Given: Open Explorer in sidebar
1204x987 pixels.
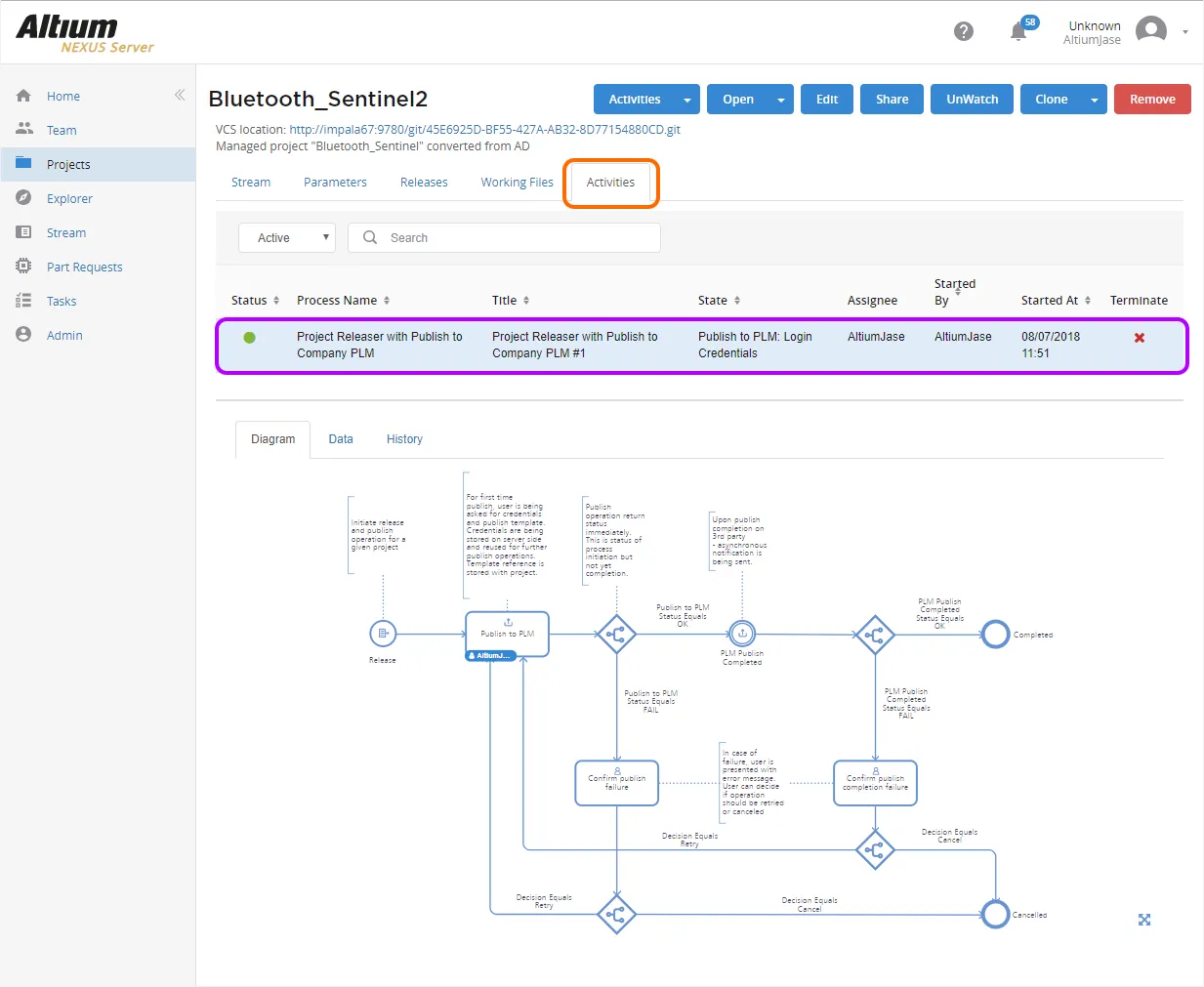Looking at the screenshot, I should [x=69, y=199].
